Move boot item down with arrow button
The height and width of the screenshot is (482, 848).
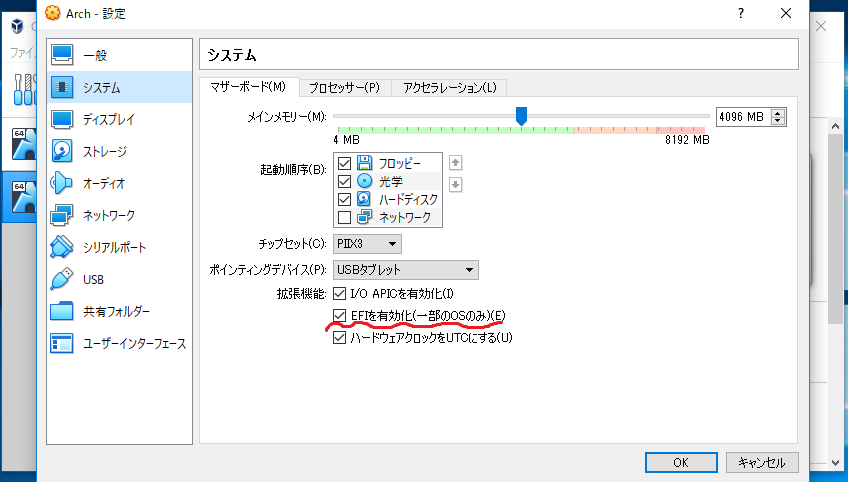click(455, 184)
